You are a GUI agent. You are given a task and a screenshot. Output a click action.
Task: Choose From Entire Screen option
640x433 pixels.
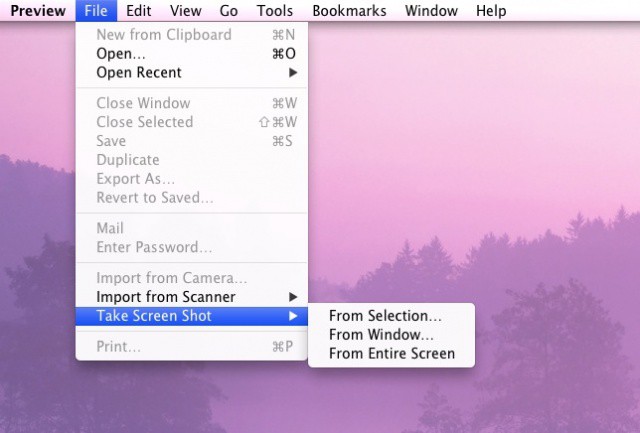coord(391,353)
